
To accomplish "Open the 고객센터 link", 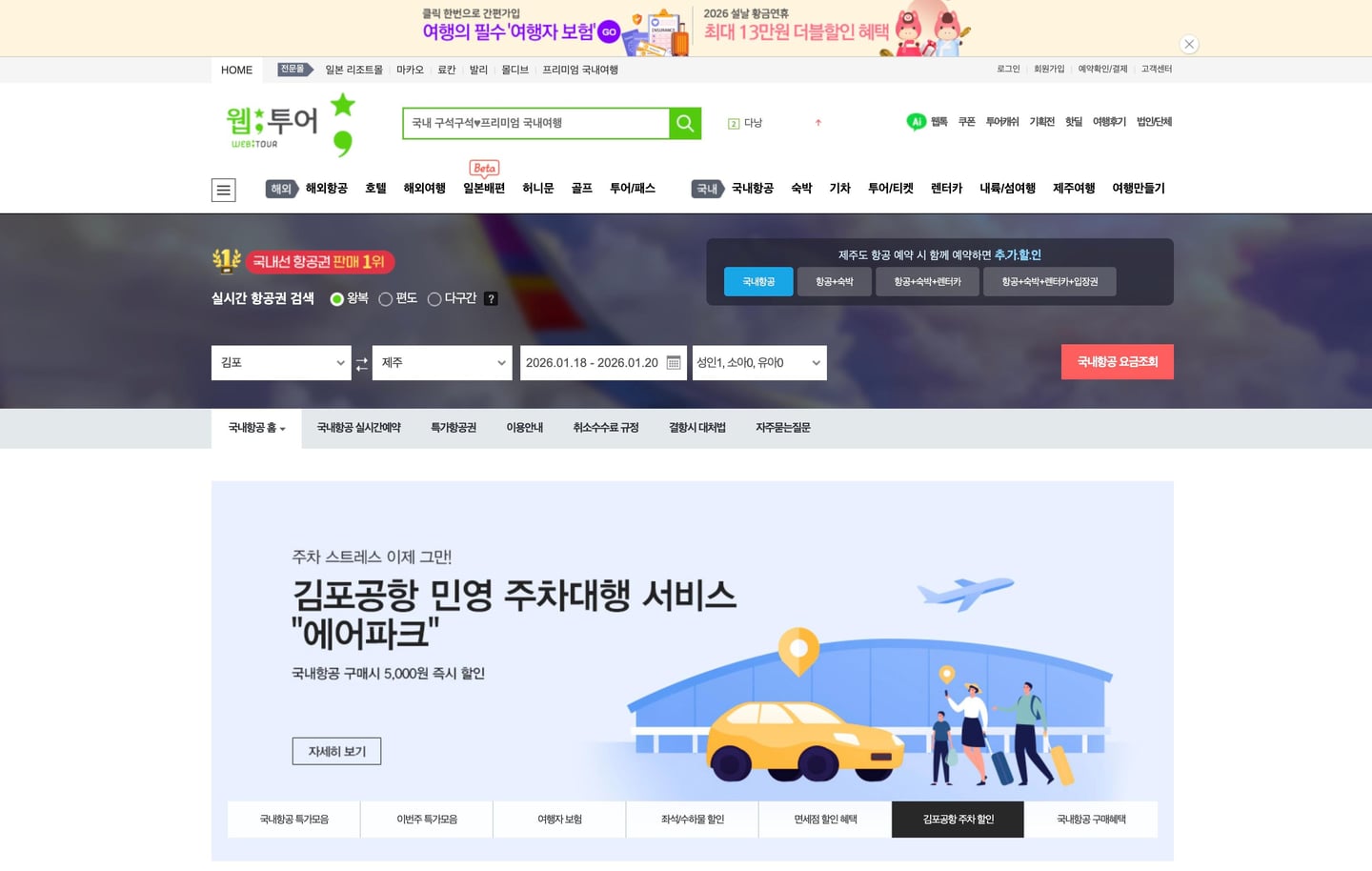I will point(1157,70).
